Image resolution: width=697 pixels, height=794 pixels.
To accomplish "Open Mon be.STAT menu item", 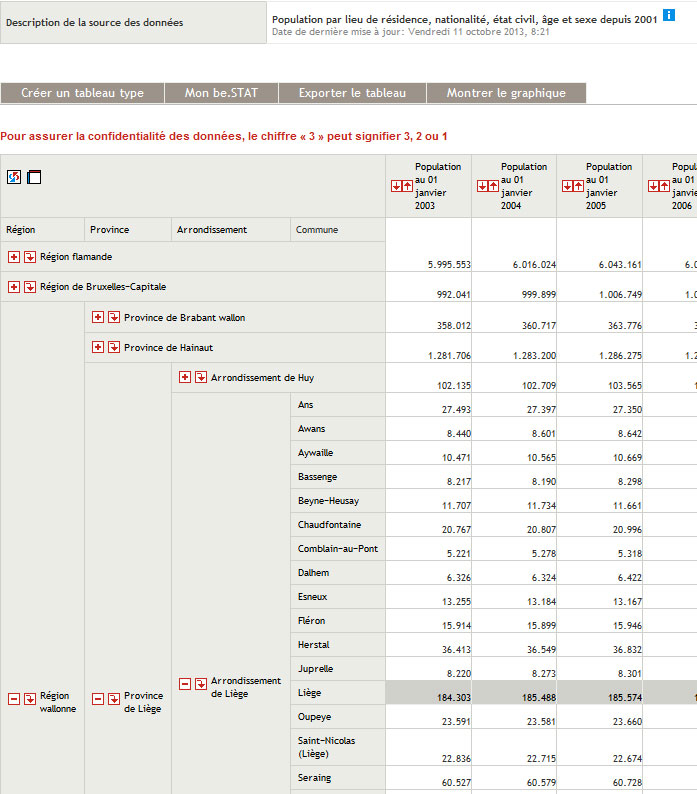I will pyautogui.click(x=221, y=93).
